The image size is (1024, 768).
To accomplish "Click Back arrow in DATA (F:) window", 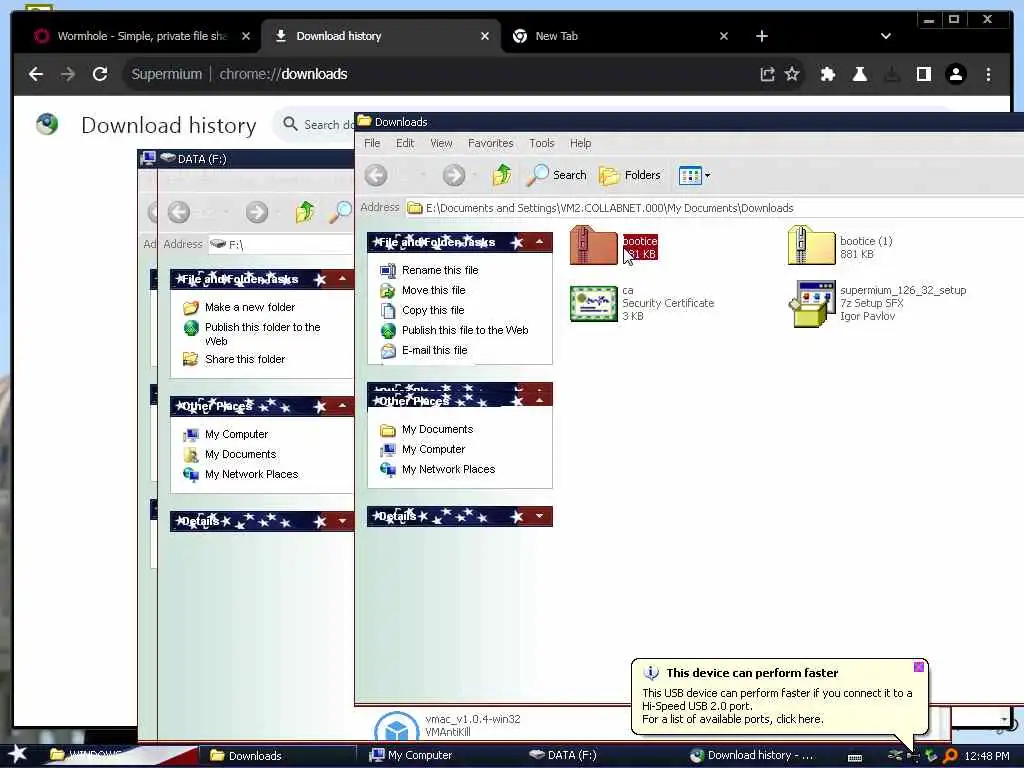I will pos(178,212).
